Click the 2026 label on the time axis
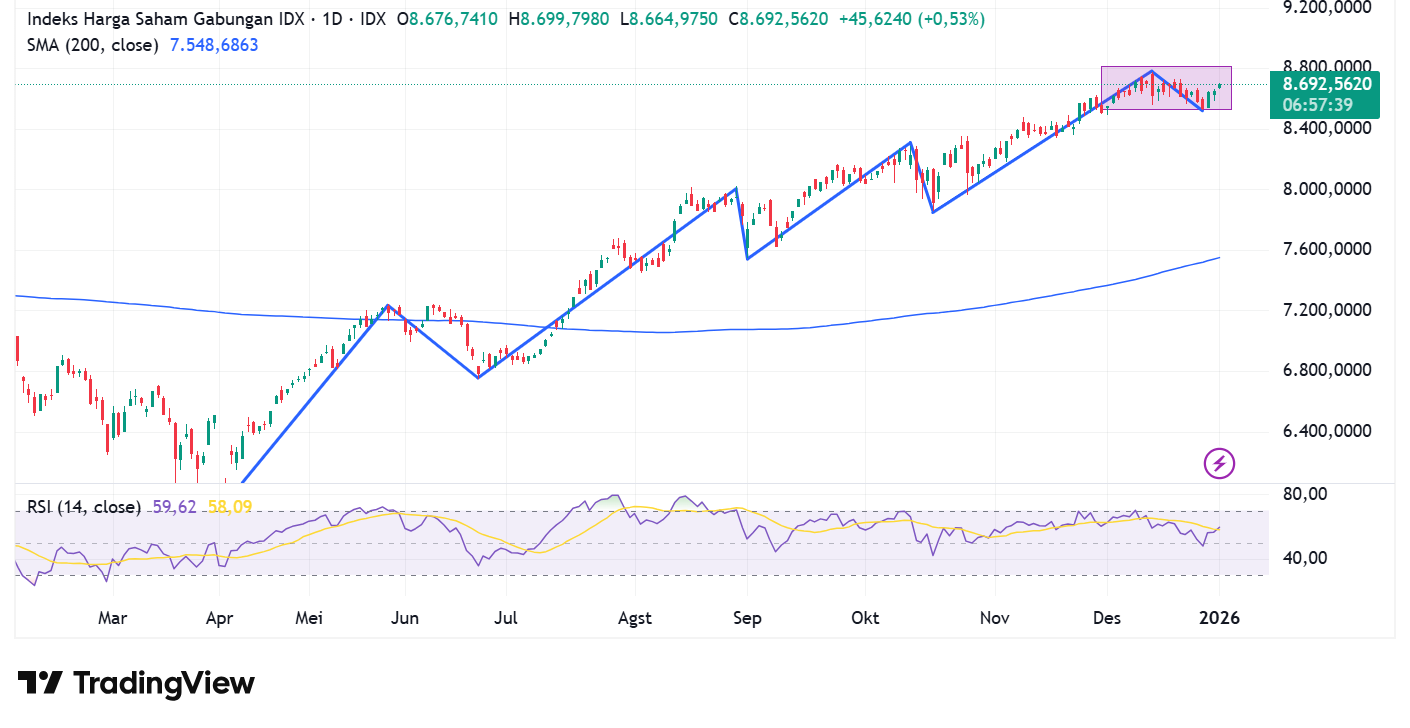 click(1219, 618)
